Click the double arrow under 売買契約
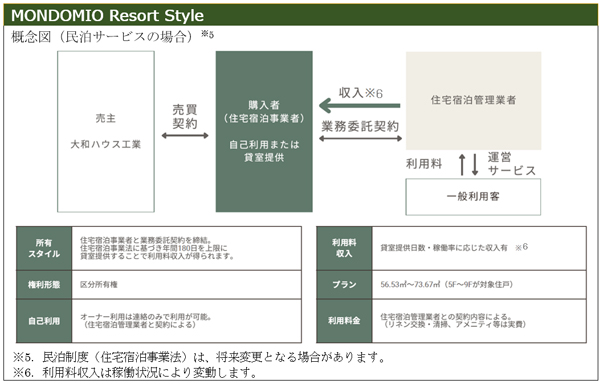The width and height of the screenshot is (600, 384). pos(185,135)
